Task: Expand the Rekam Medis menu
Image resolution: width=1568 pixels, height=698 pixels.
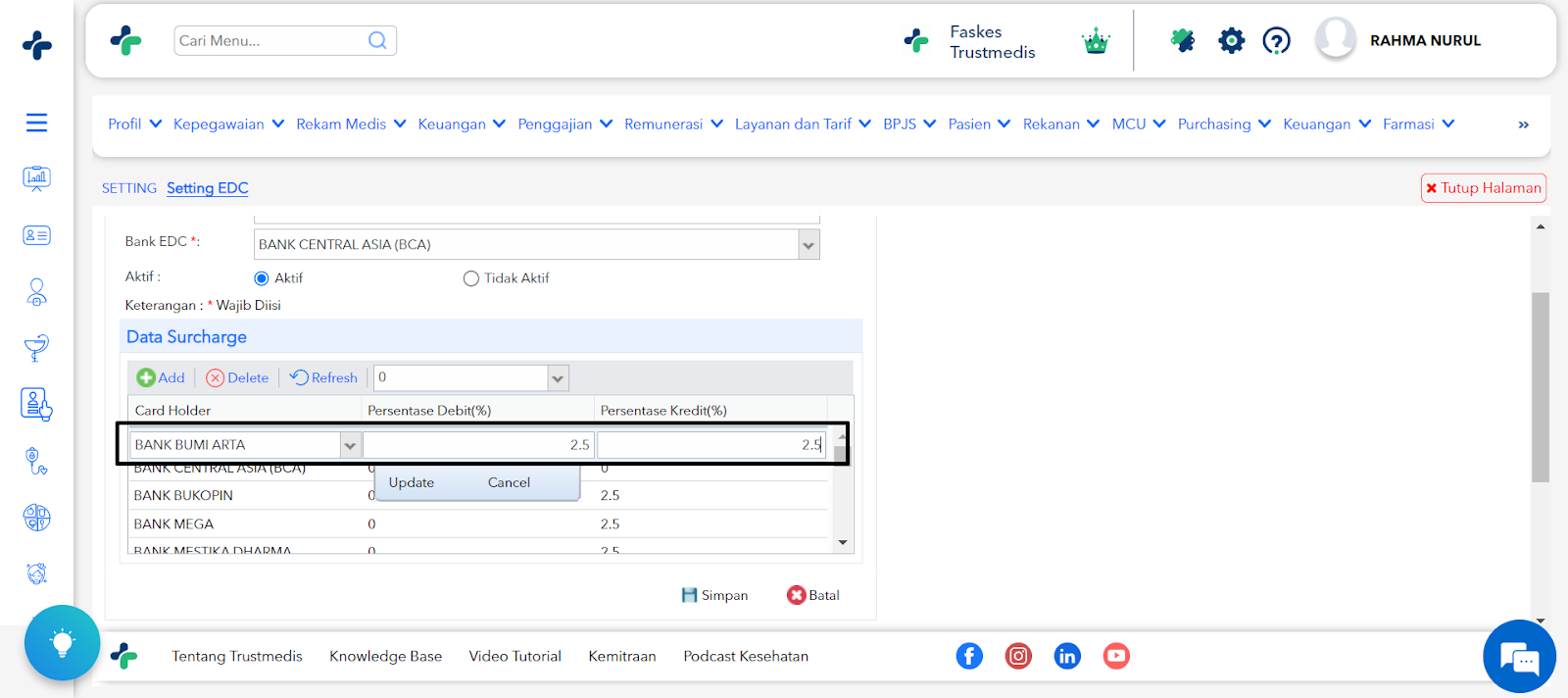Action: coord(351,124)
